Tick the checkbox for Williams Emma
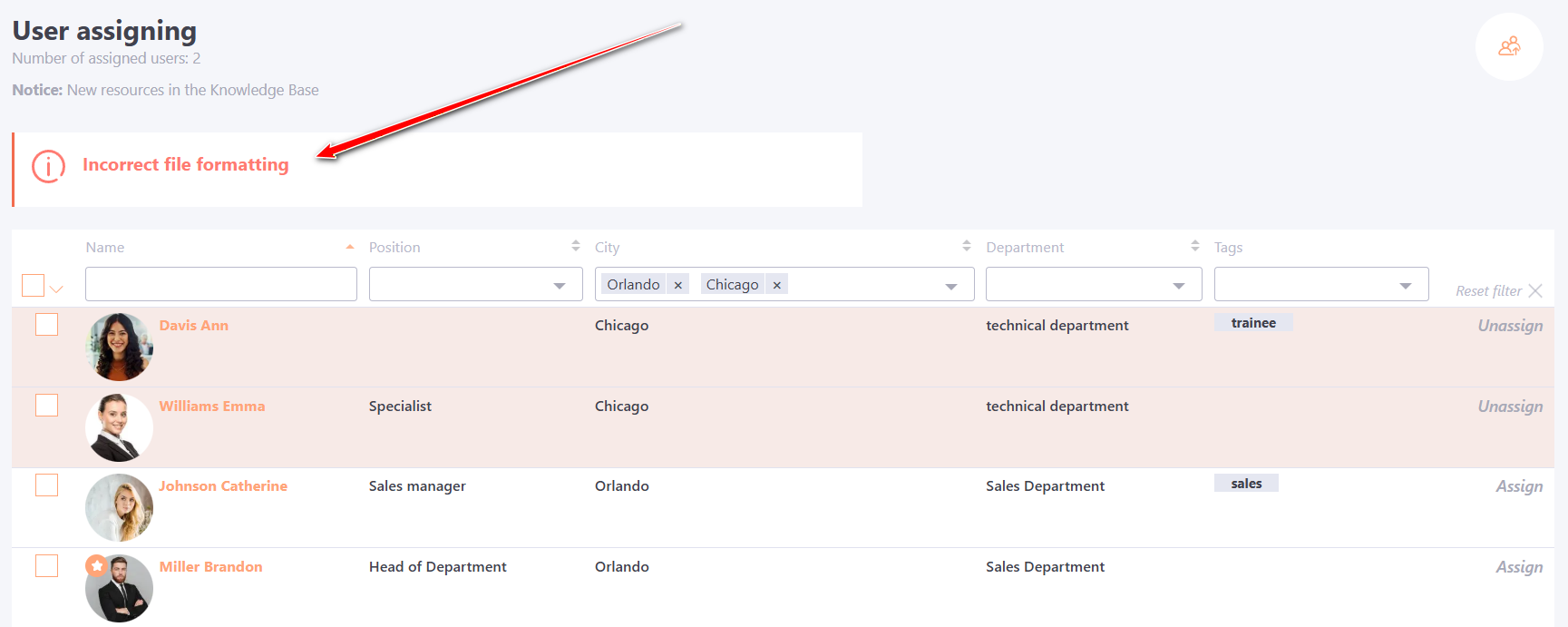 tap(46, 406)
